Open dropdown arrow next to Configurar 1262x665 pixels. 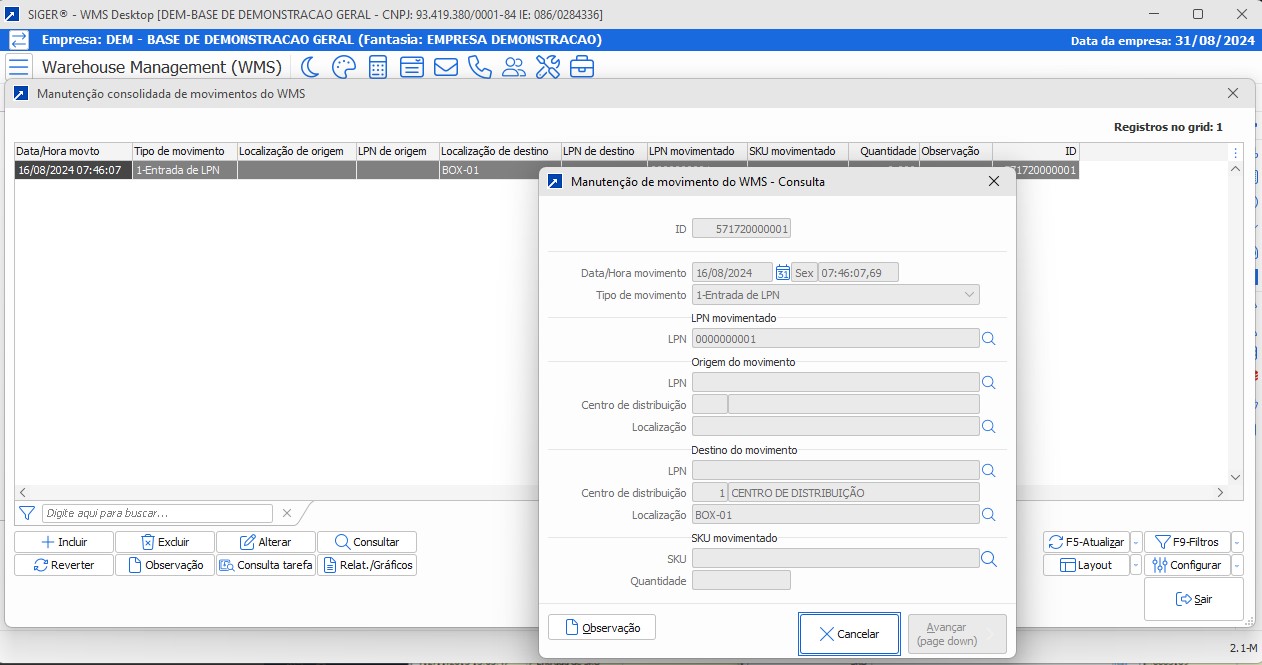click(1237, 565)
